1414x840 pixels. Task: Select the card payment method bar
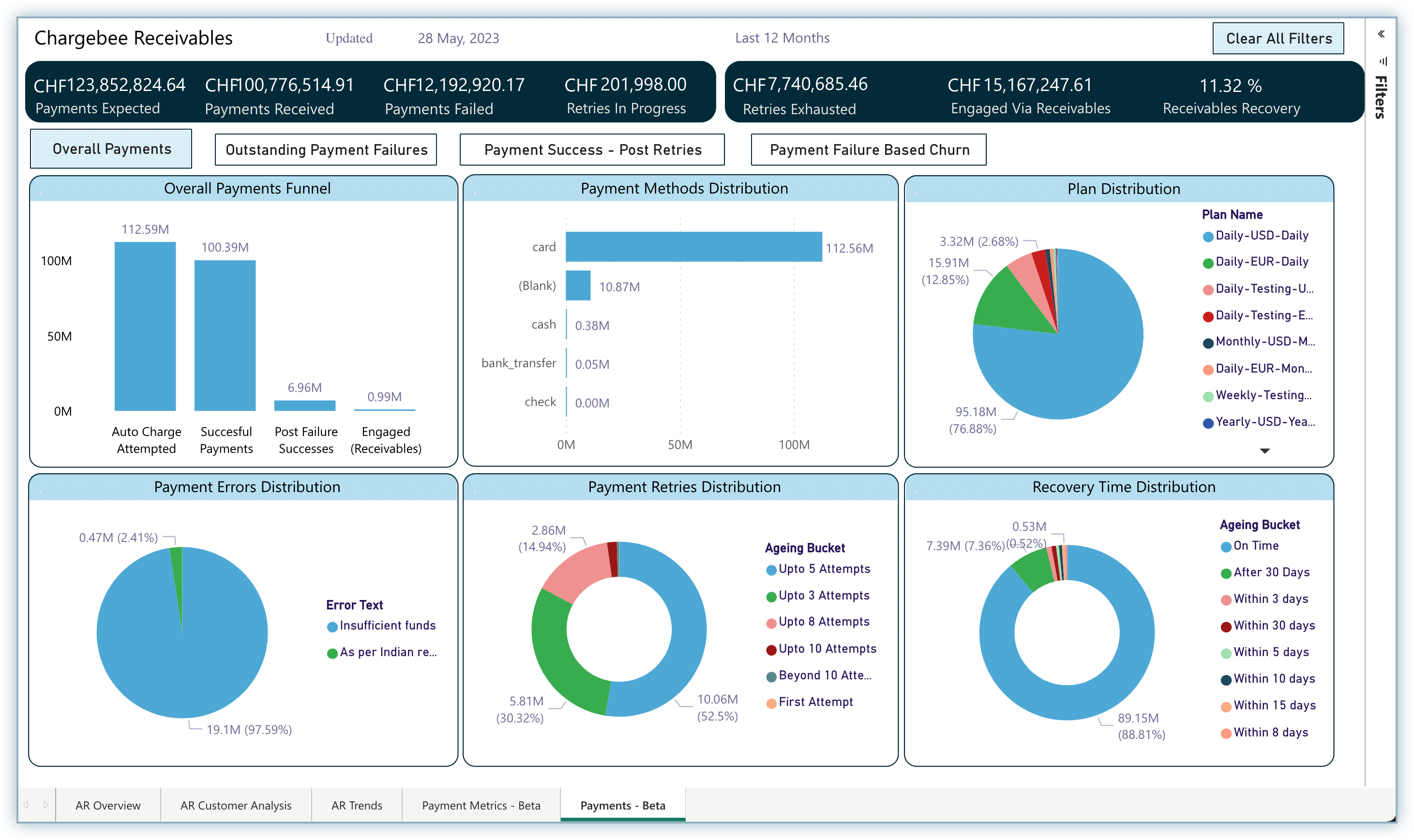tap(693, 247)
